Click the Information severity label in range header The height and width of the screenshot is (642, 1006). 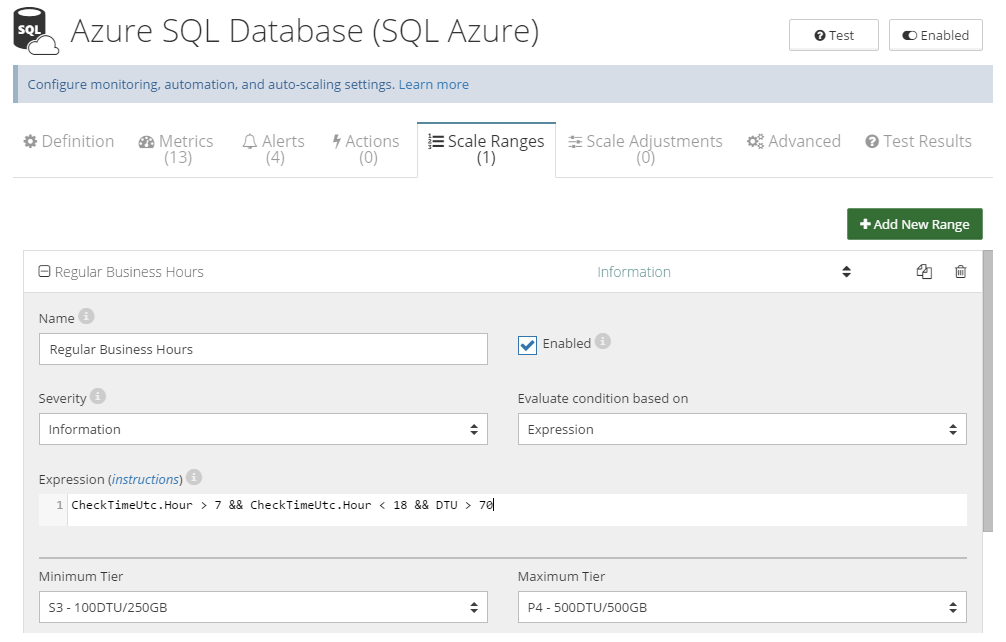click(634, 272)
